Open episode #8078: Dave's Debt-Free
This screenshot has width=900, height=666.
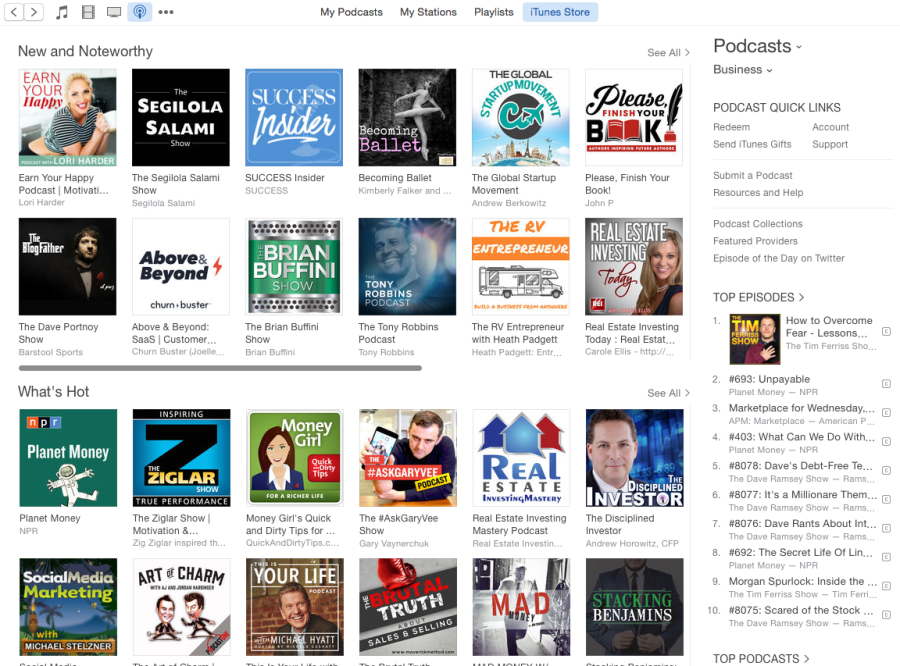coord(801,466)
